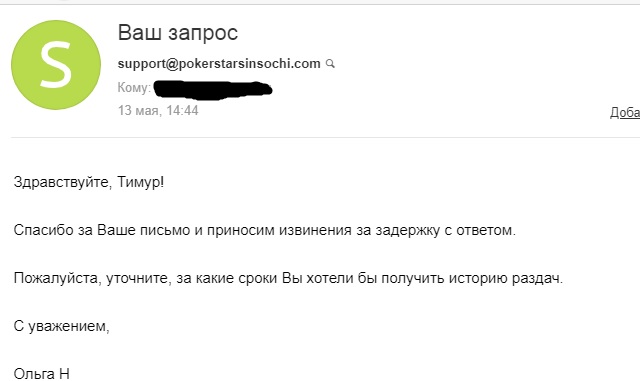Click the greeting line "Здравствуйте, Тимур!"
Screen dimensions: 640x381
click(89, 182)
